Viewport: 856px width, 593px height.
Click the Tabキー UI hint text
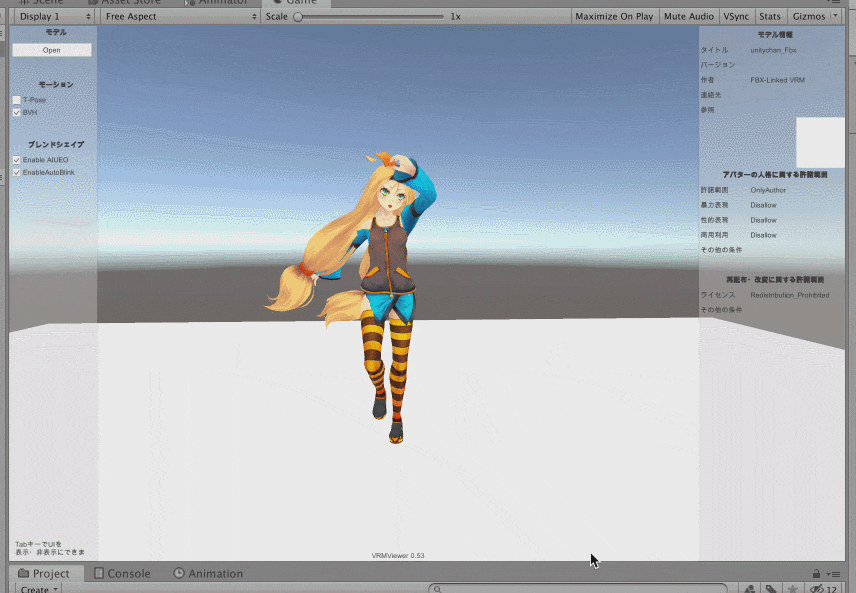click(x=50, y=548)
